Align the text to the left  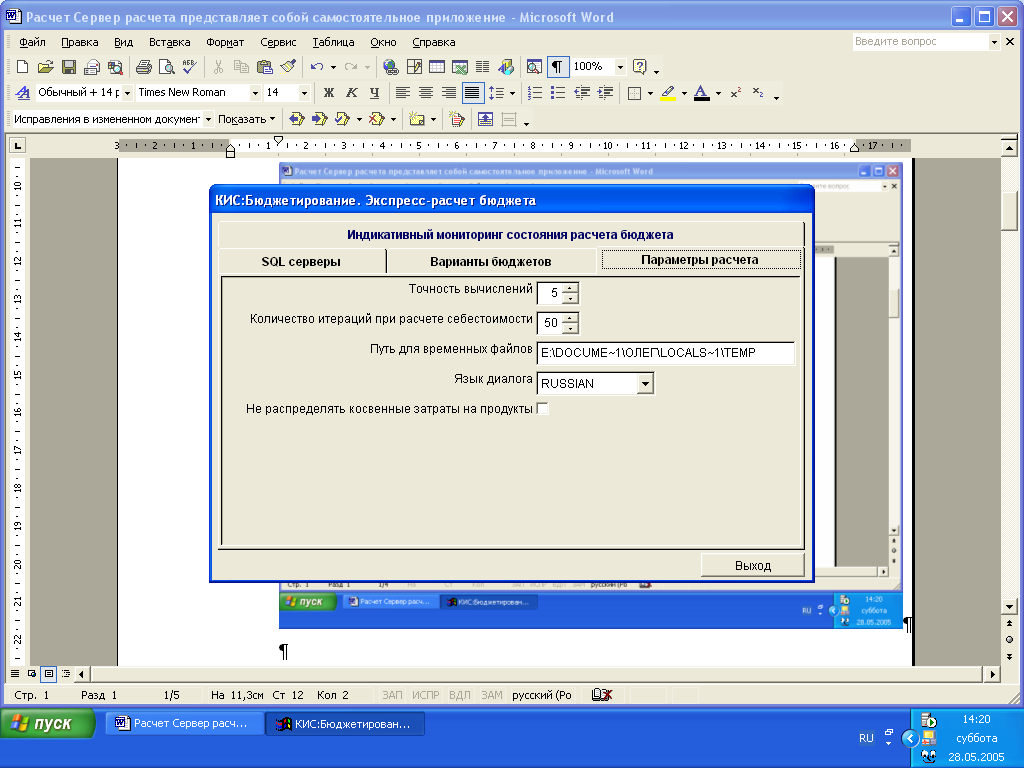point(403,93)
